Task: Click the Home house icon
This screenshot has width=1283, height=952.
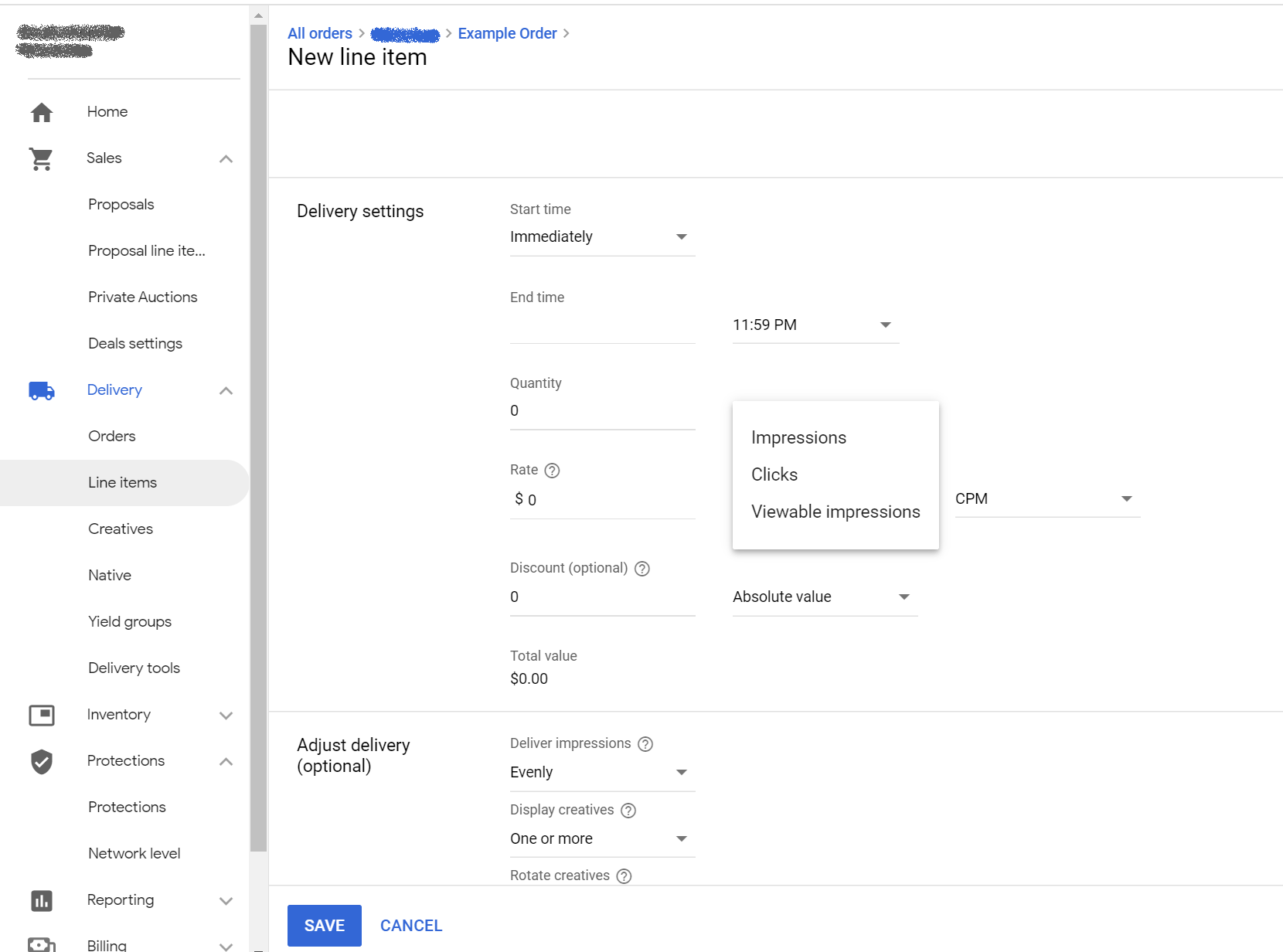Action: [x=42, y=112]
